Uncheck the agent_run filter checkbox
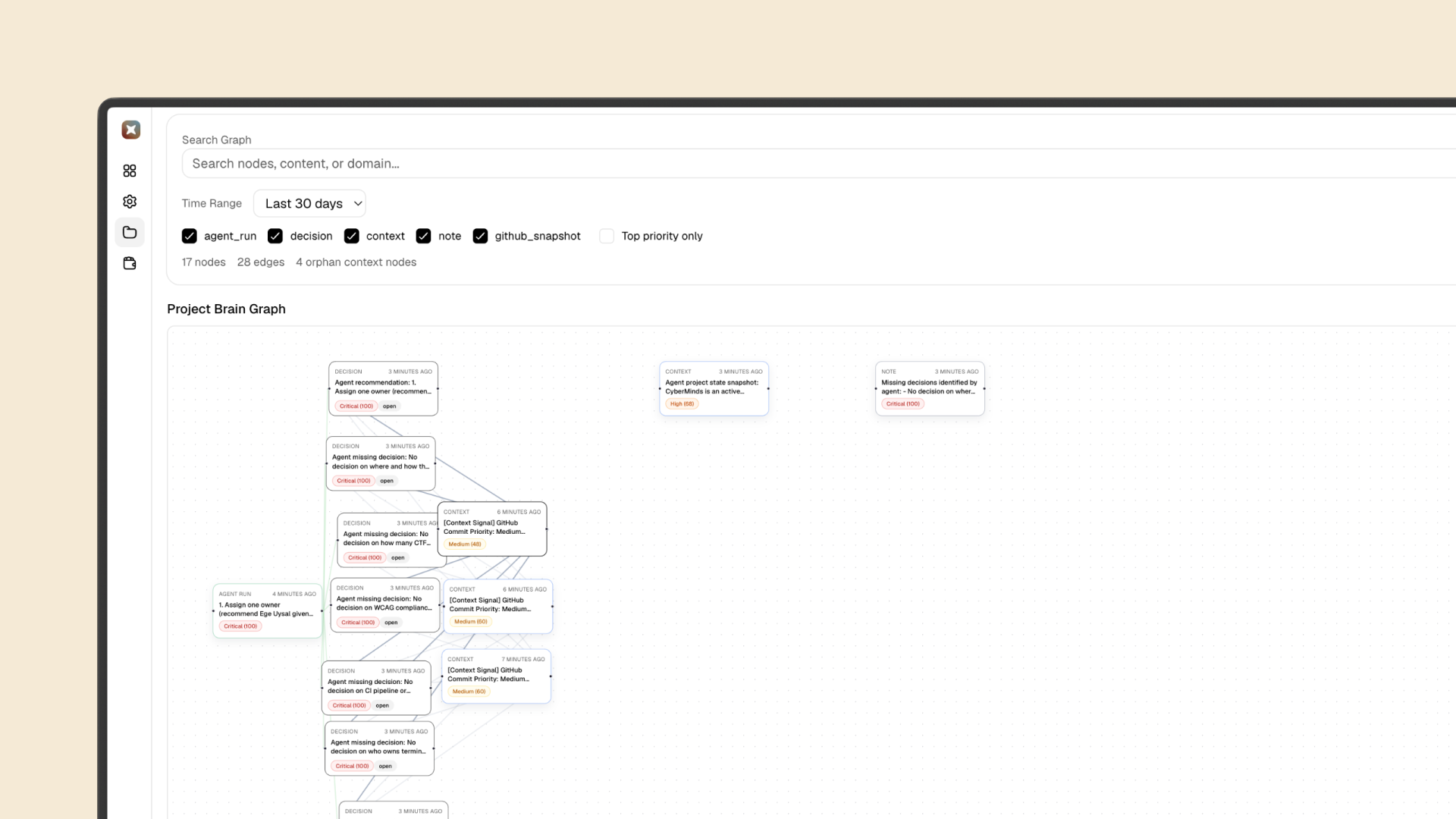Image resolution: width=1456 pixels, height=819 pixels. pyautogui.click(x=190, y=236)
